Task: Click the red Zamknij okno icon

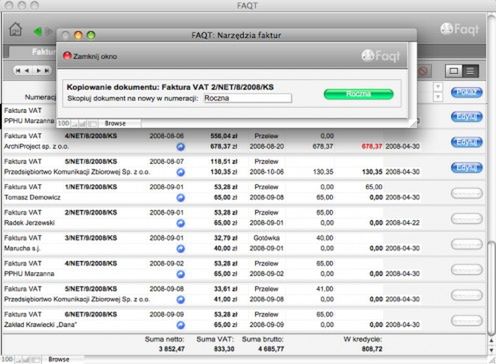Action: (67, 56)
